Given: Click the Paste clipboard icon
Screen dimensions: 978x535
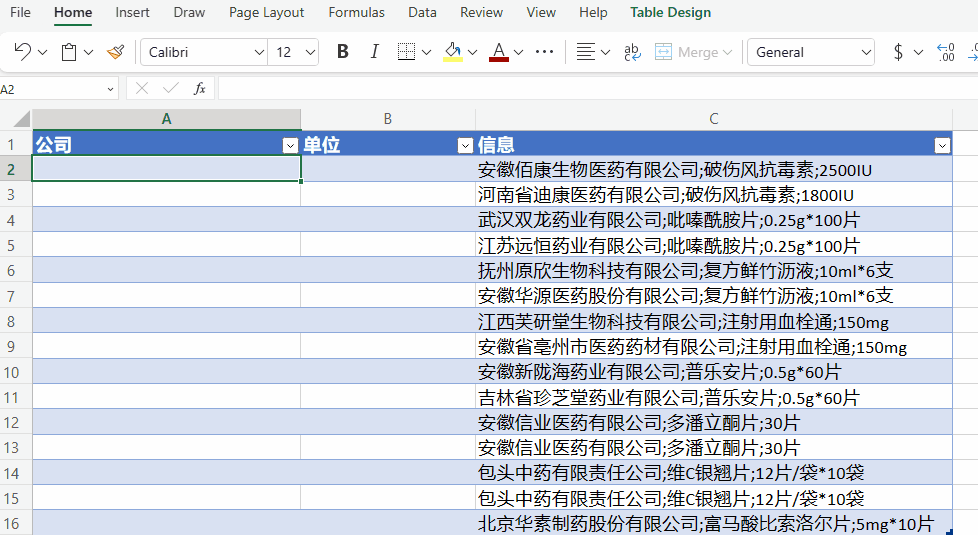Looking at the screenshot, I should point(69,52).
